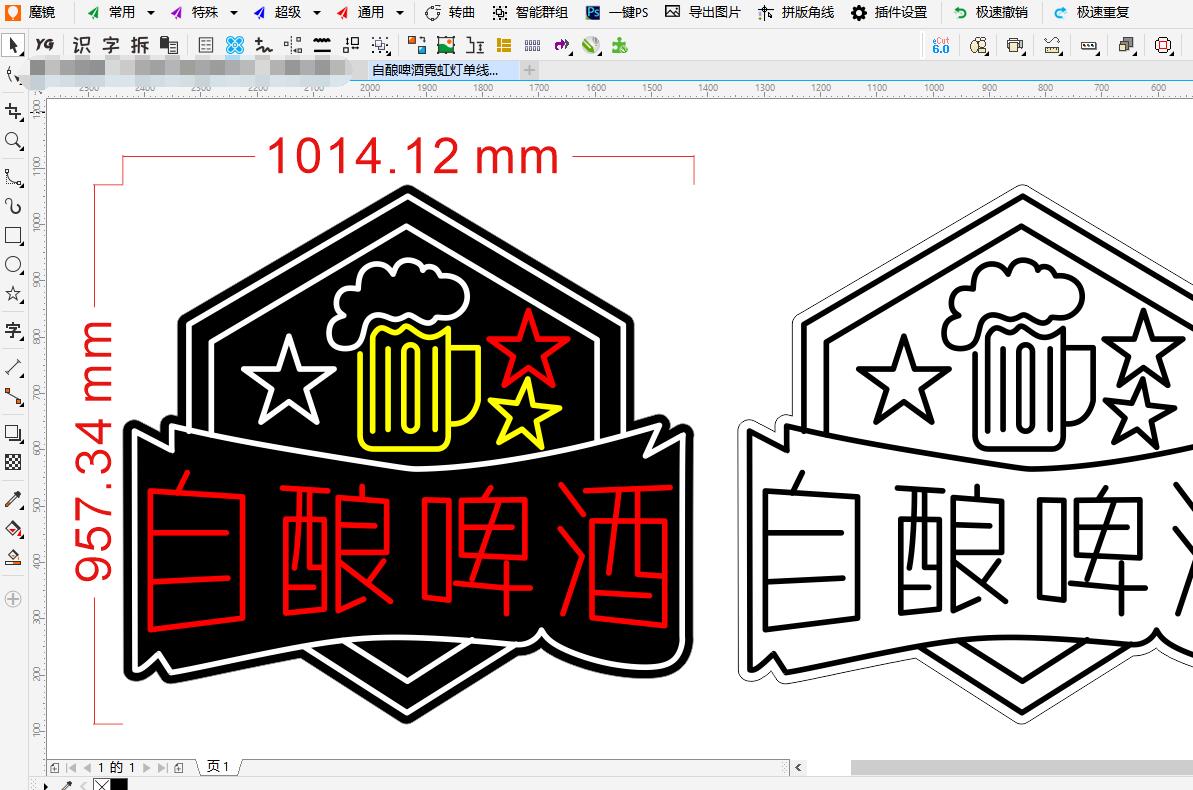Screen dimensions: 1193x790
Task: Pick the Rectangle tool
Action: (13, 236)
